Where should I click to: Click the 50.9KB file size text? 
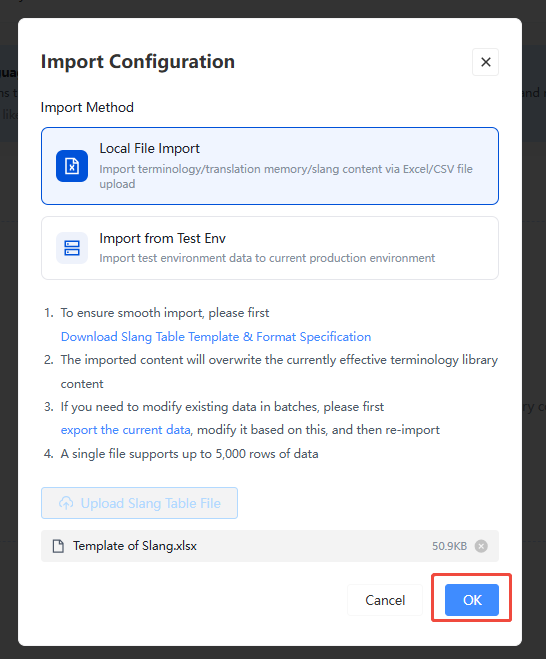(449, 546)
